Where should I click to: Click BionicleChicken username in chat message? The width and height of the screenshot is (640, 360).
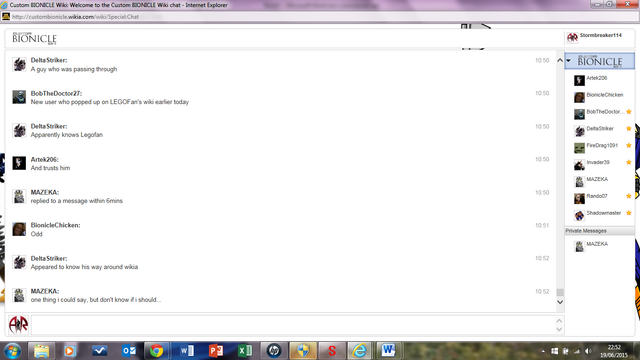(56, 225)
